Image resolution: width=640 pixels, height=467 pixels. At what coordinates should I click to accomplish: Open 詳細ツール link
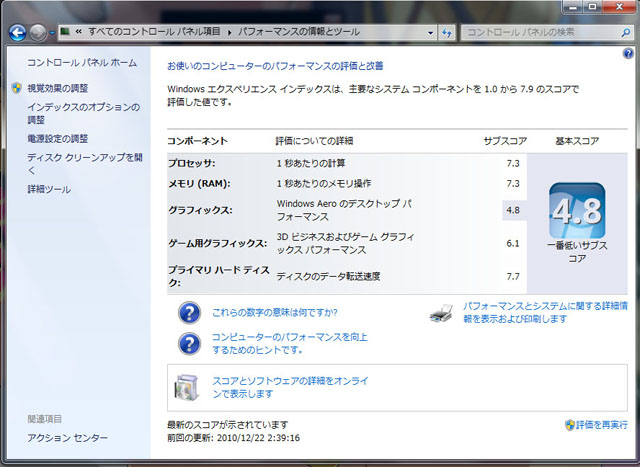pos(49,189)
